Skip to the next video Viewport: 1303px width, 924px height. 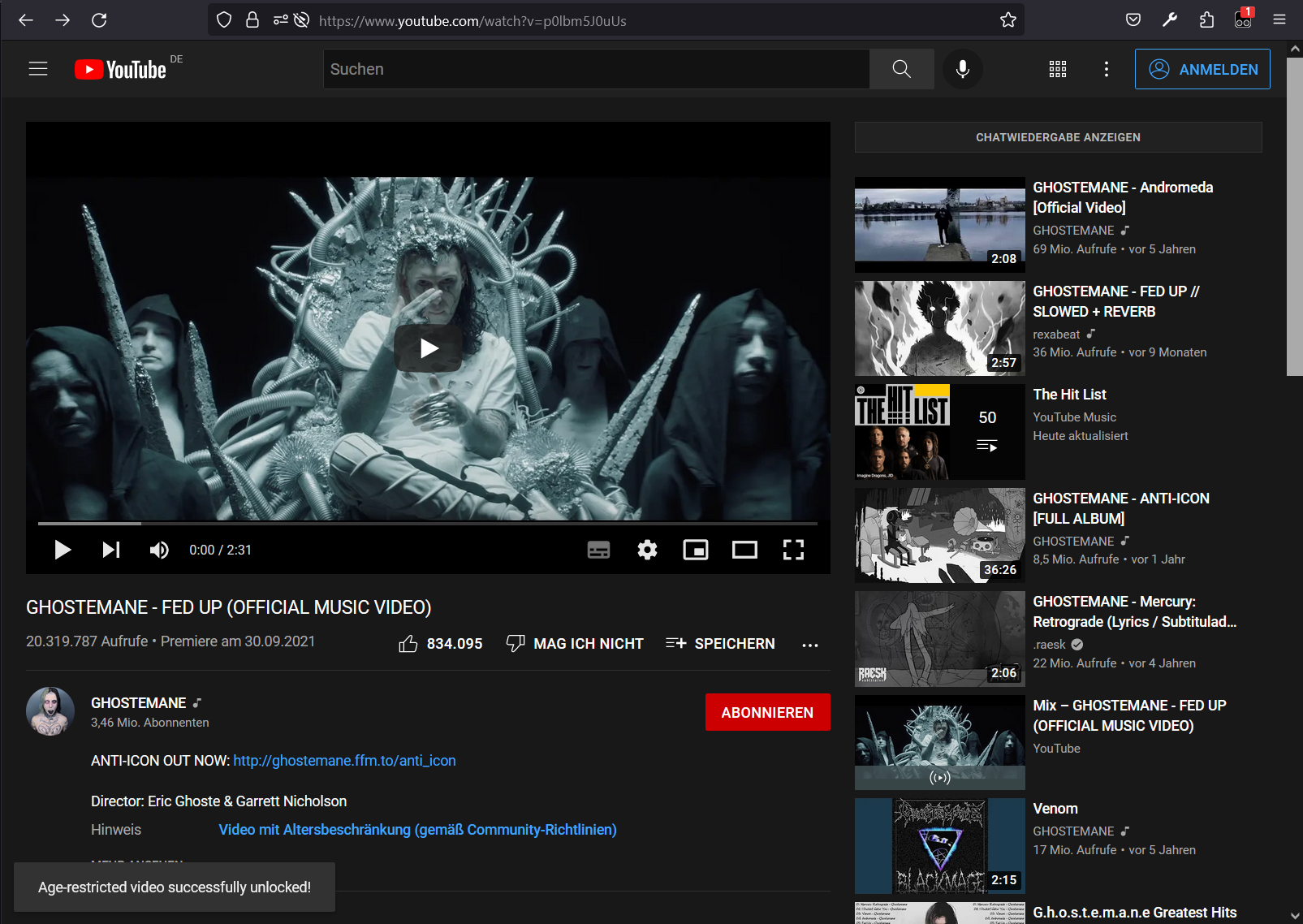tap(111, 550)
